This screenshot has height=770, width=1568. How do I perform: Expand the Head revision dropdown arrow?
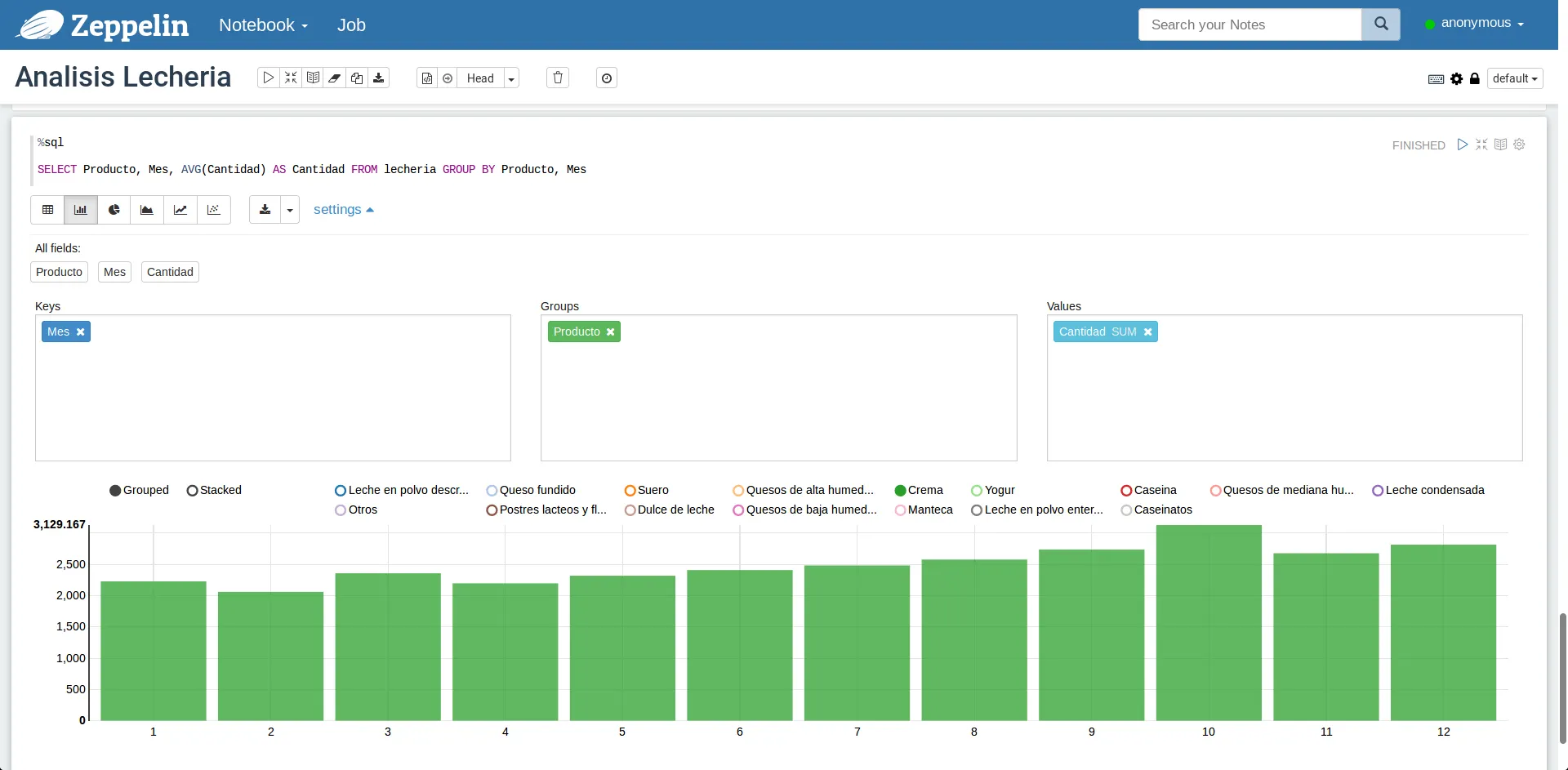[x=511, y=78]
